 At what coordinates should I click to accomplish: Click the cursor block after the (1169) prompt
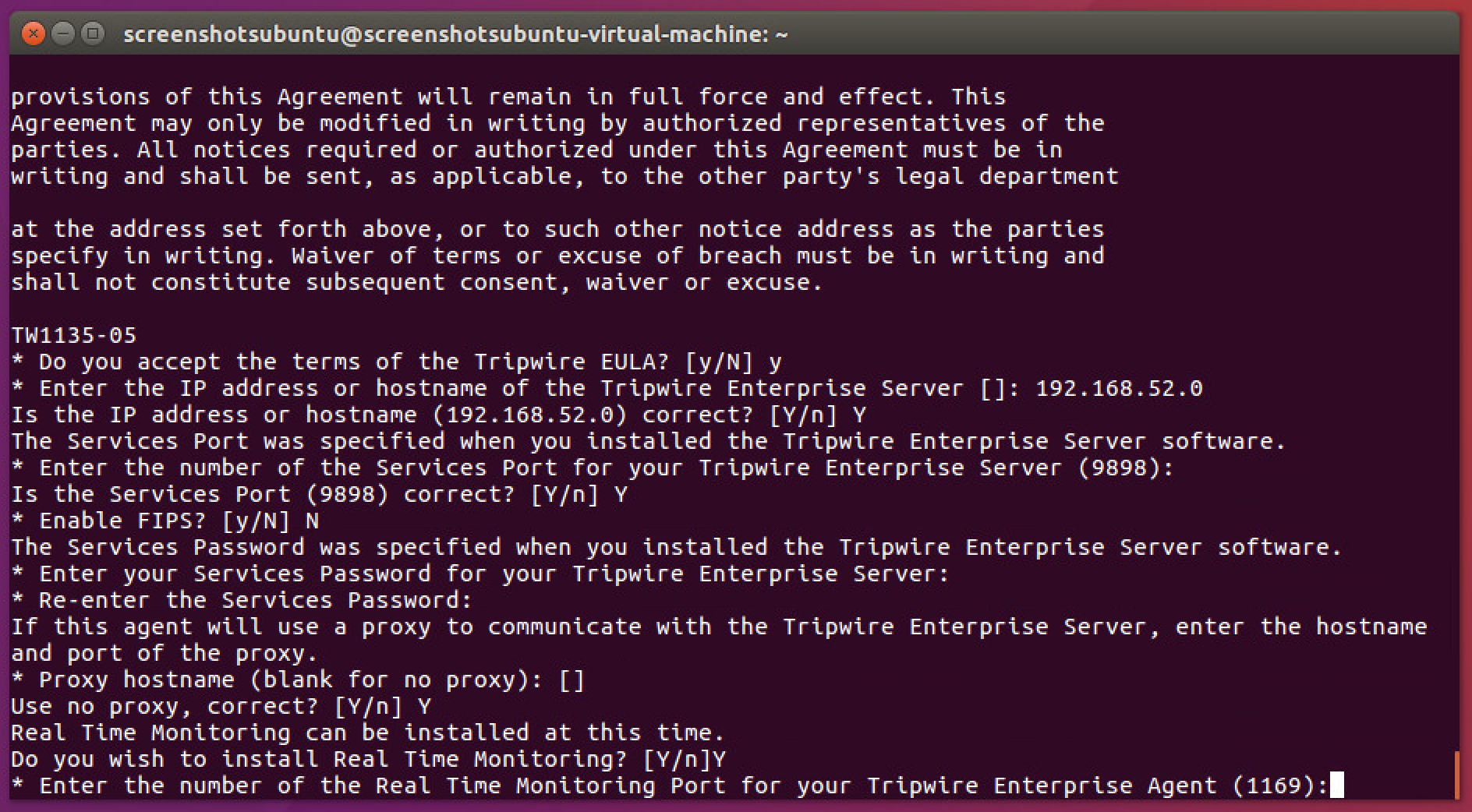tap(1336, 786)
